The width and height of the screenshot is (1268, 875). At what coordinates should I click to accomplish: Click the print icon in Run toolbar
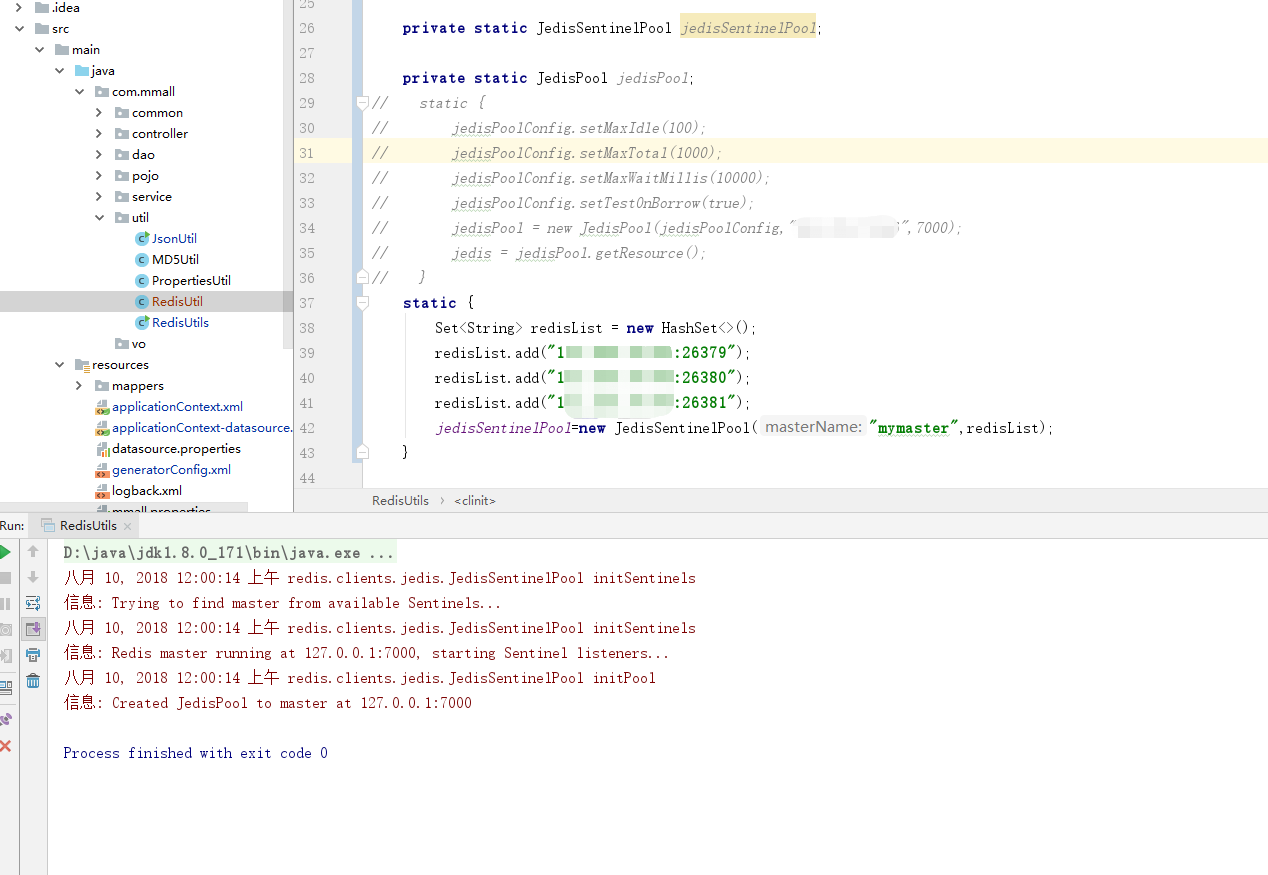[33, 655]
